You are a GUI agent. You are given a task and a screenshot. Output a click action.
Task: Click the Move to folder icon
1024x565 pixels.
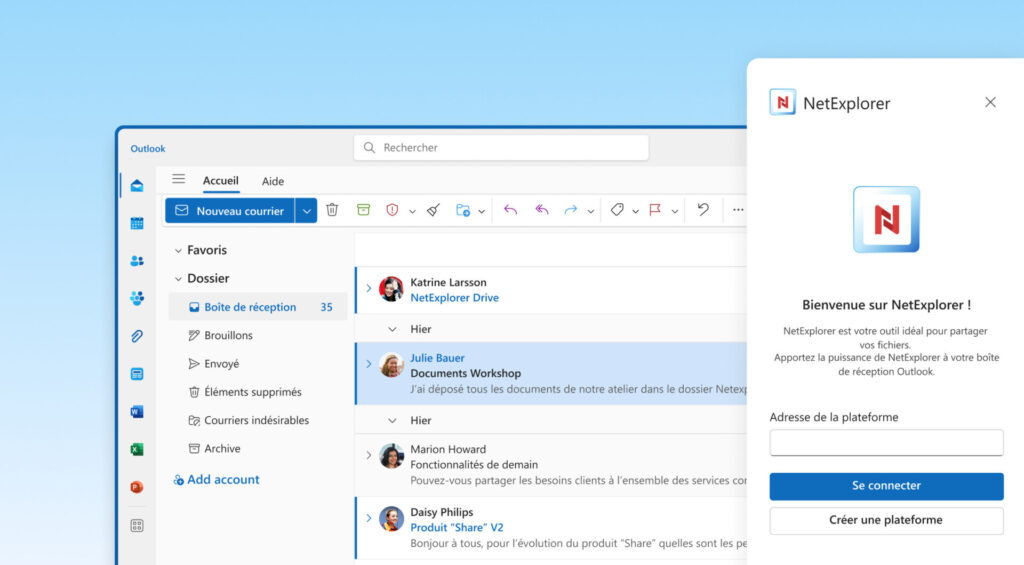463,210
